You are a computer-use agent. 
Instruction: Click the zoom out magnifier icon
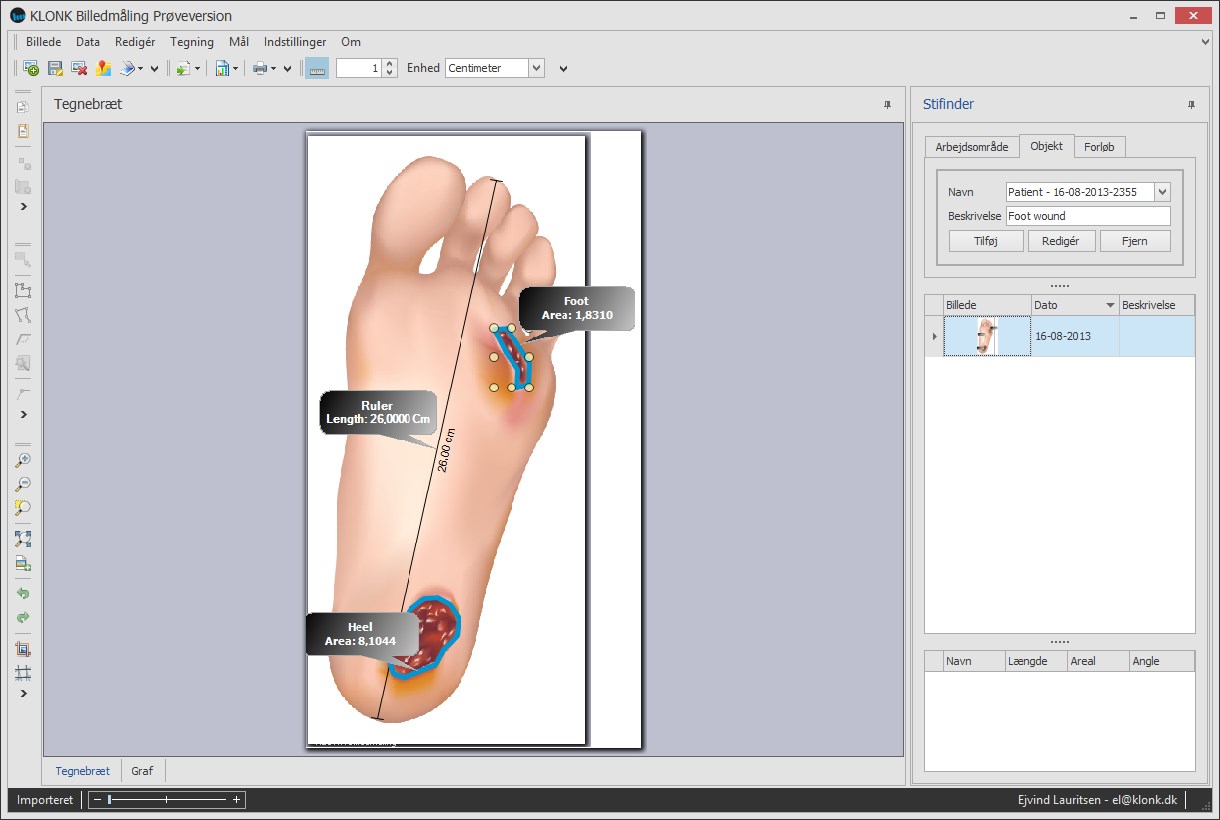[x=22, y=484]
